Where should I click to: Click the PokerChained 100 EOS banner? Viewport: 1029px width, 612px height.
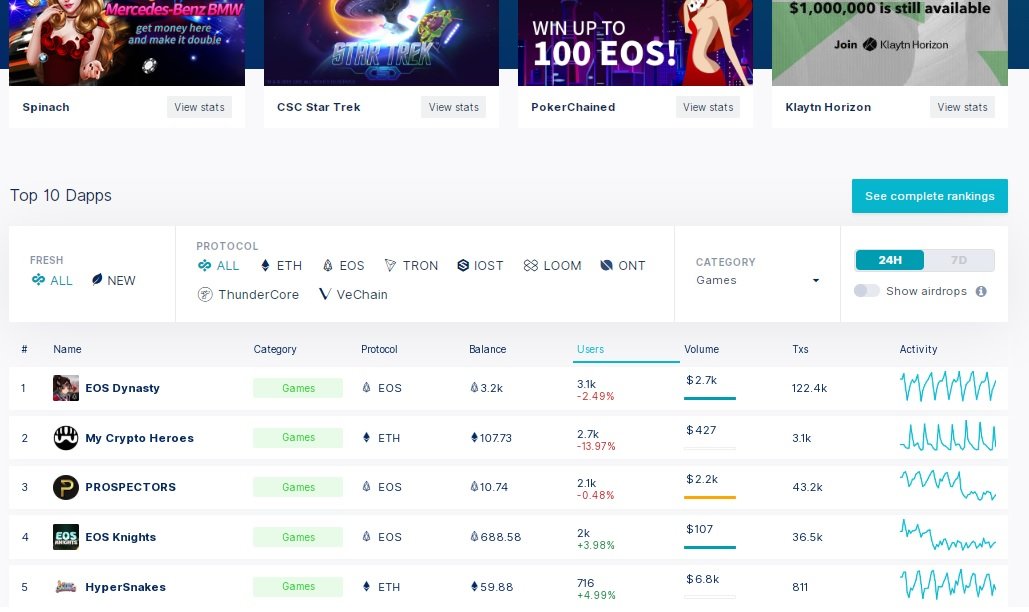[x=635, y=43]
